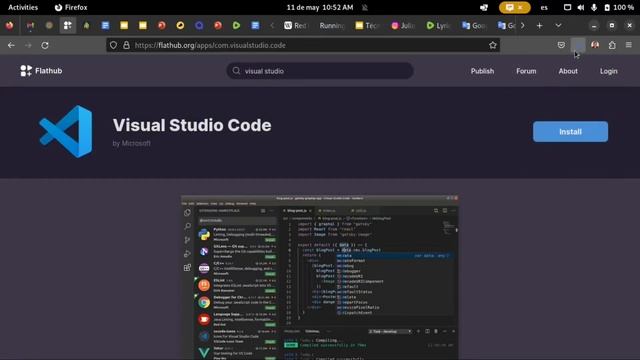
Task: Switch to the "Running" tab
Action: (x=332, y=25)
